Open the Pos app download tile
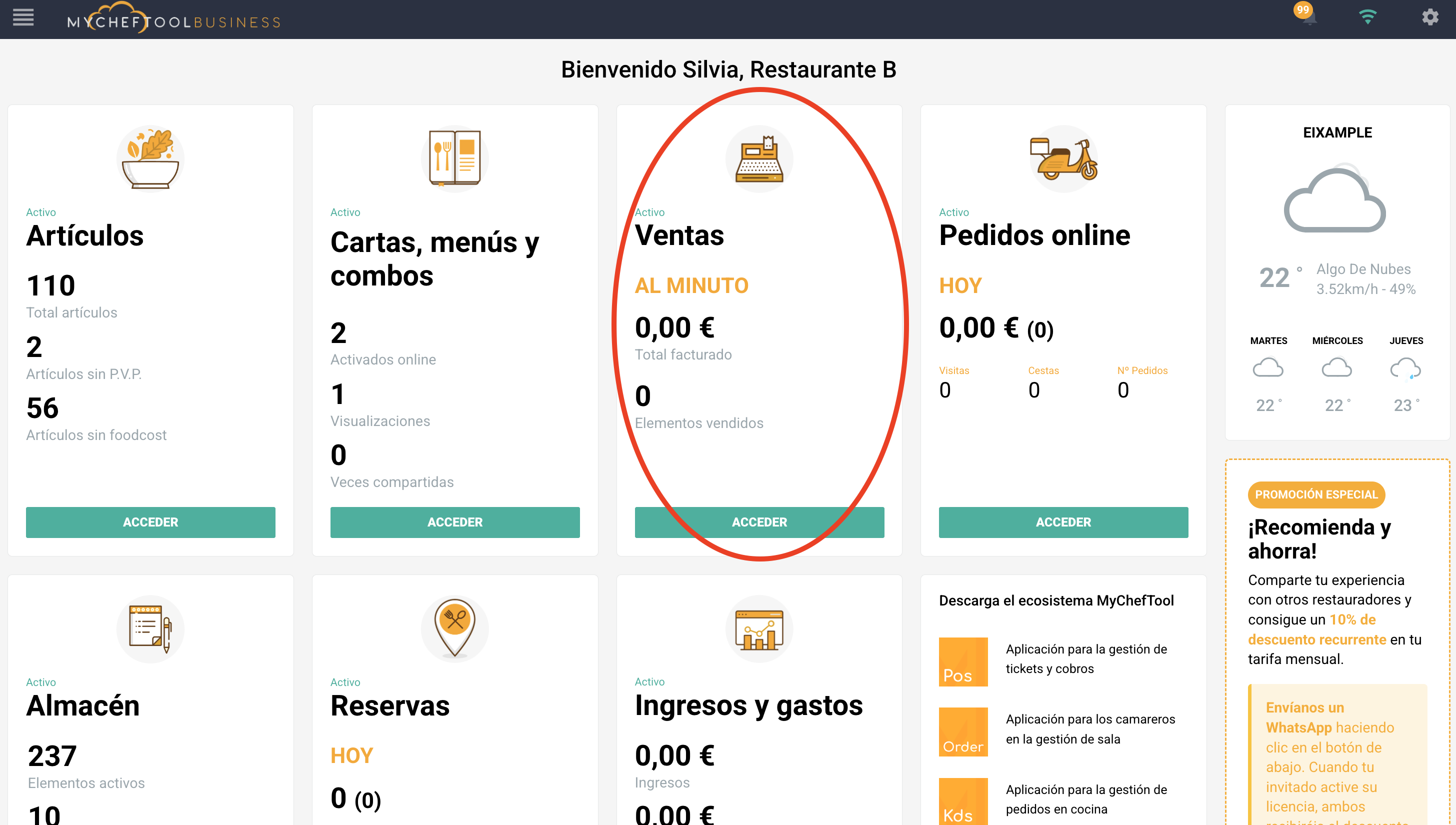This screenshot has width=1456, height=825. 963,662
